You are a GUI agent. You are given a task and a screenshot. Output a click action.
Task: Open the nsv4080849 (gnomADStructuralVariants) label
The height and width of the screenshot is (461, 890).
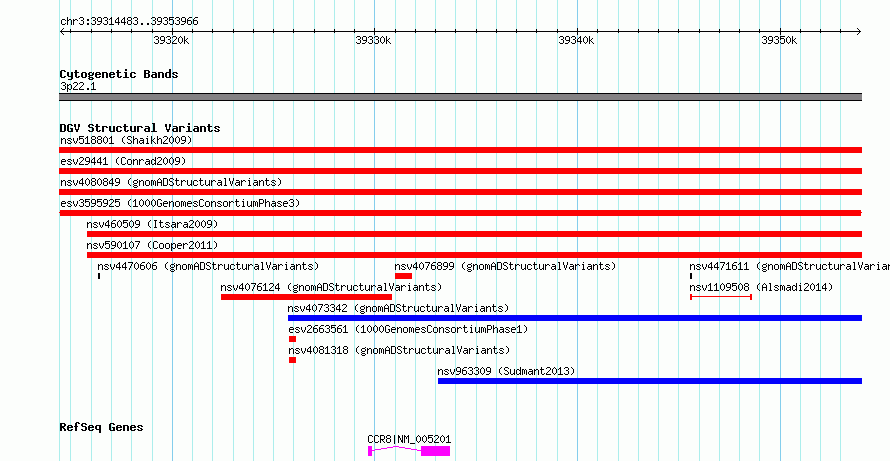[171, 182]
